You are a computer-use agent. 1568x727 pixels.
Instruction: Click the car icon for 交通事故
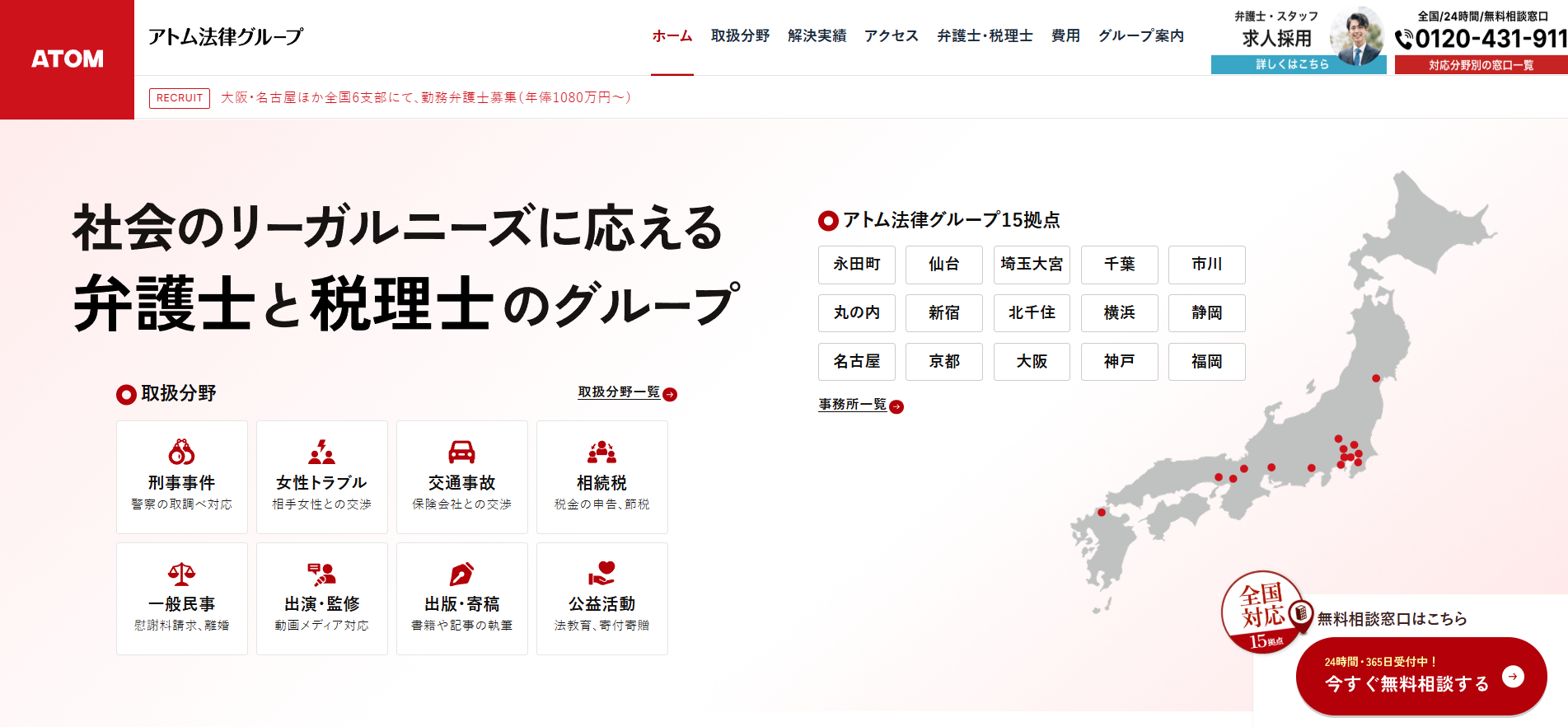(461, 452)
